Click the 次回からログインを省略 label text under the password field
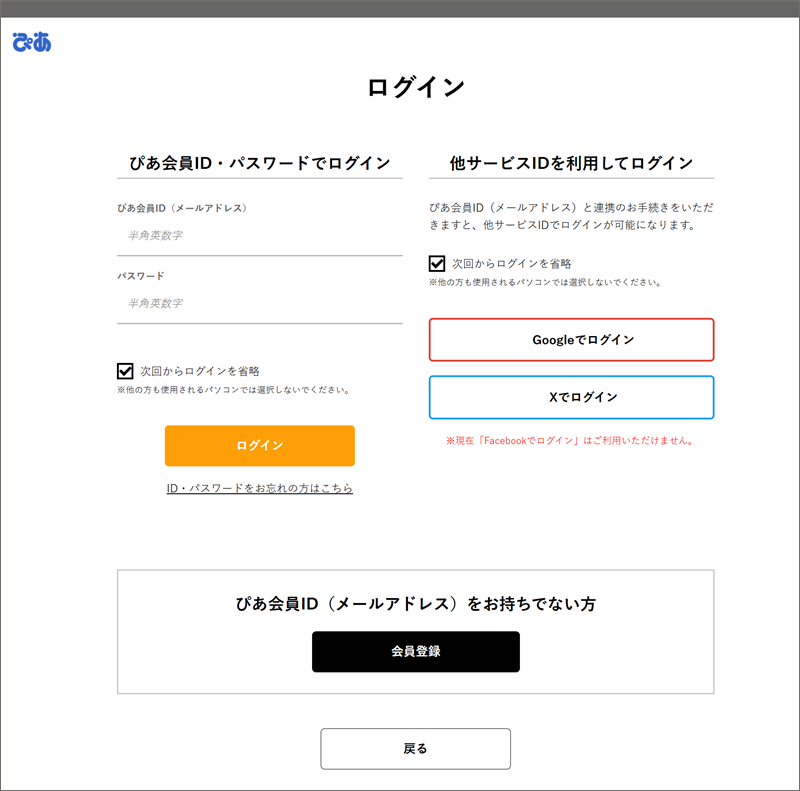The height and width of the screenshot is (791, 800). pos(200,371)
